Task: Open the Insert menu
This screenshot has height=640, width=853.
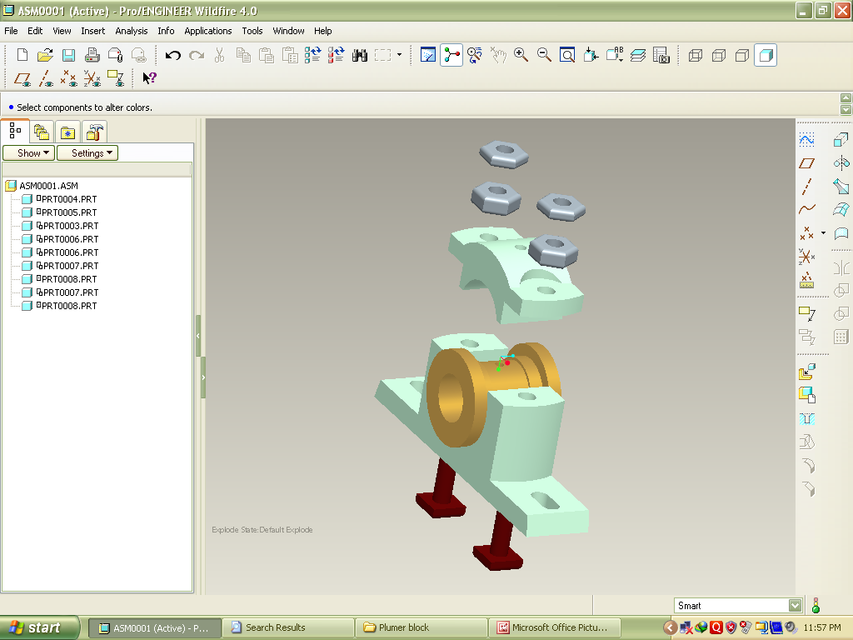Action: tap(93, 31)
